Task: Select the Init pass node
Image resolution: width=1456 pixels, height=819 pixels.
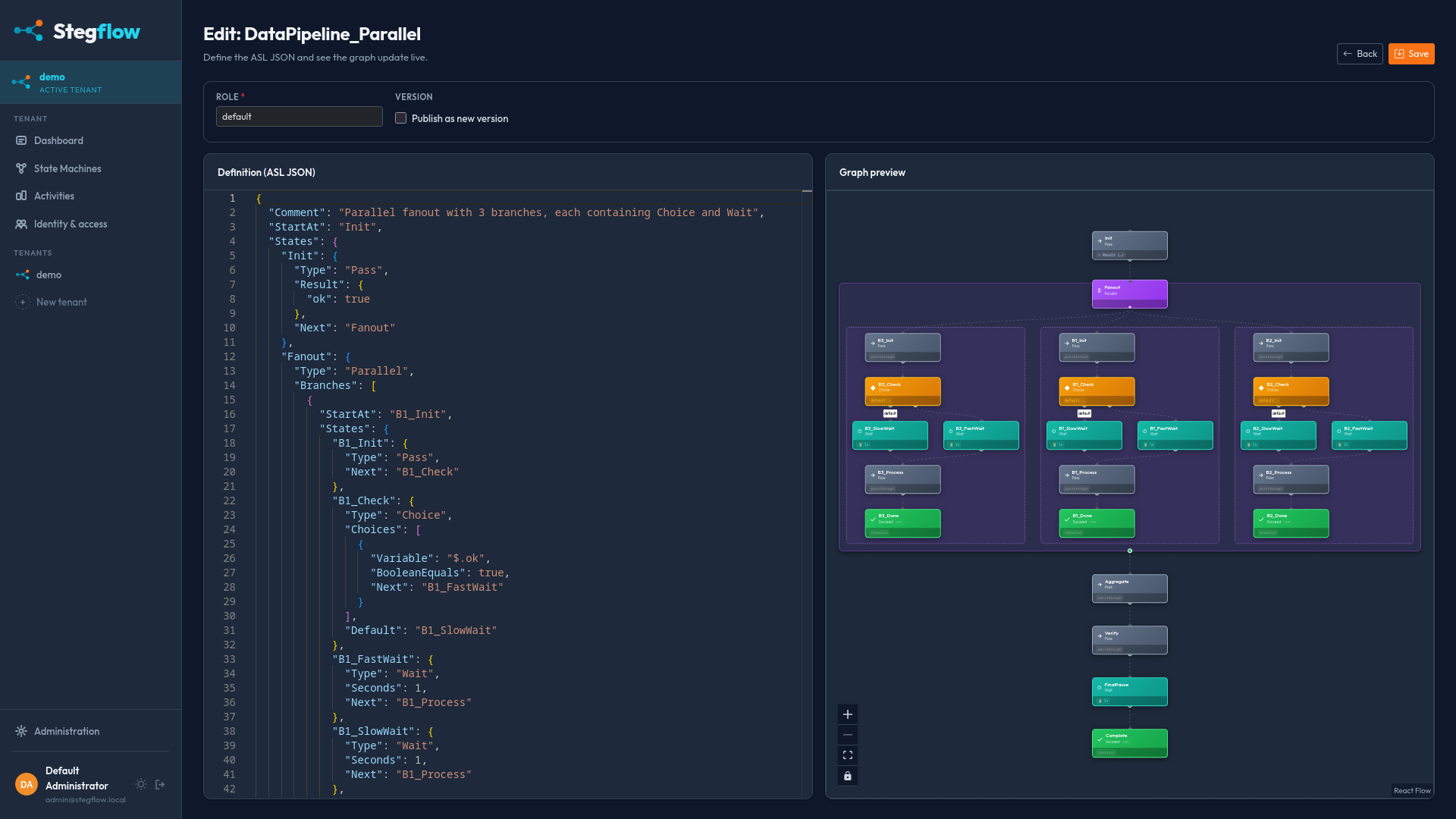Action: tap(1130, 246)
